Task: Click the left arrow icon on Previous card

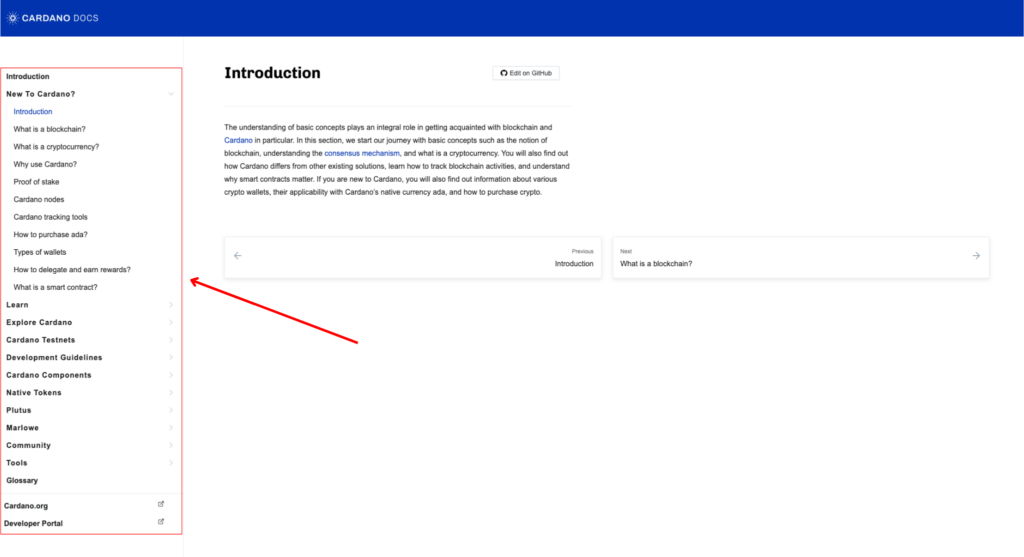Action: point(238,256)
